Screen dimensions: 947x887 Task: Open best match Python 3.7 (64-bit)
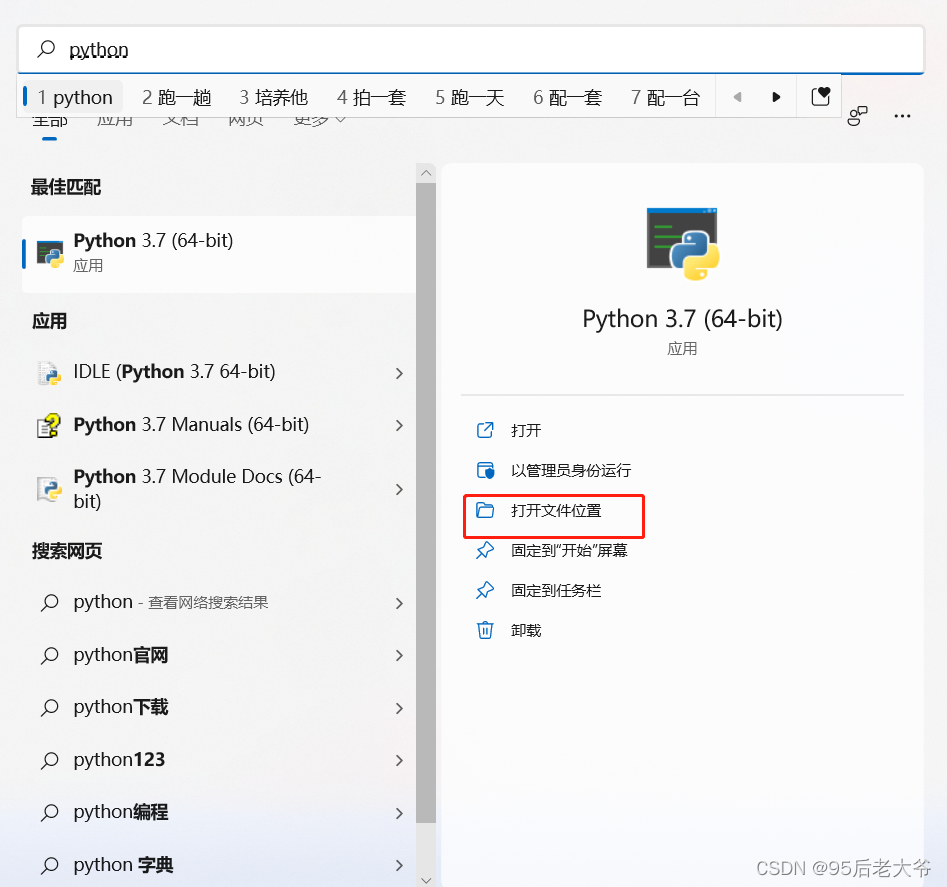point(219,254)
